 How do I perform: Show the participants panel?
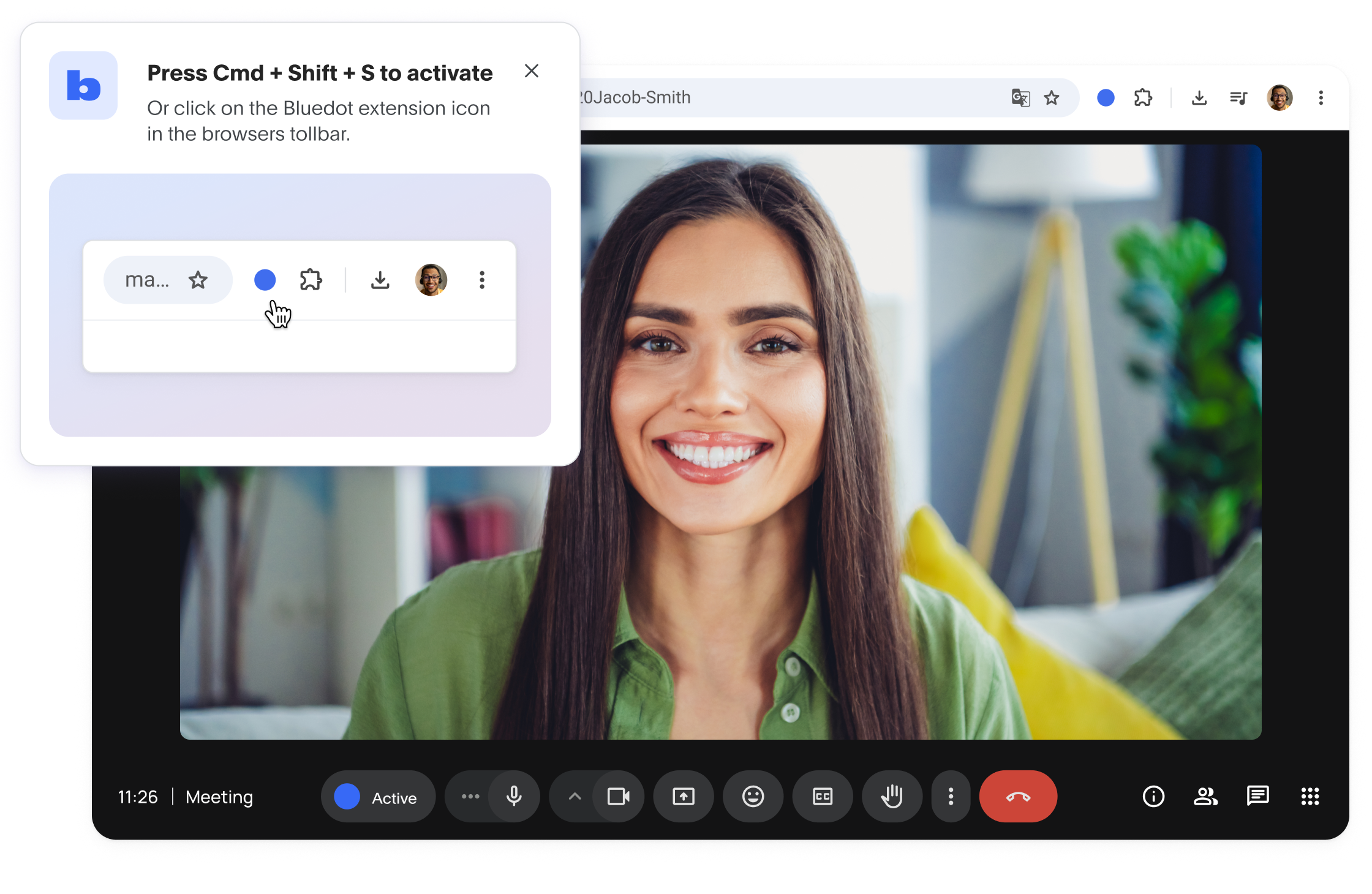(x=1205, y=797)
